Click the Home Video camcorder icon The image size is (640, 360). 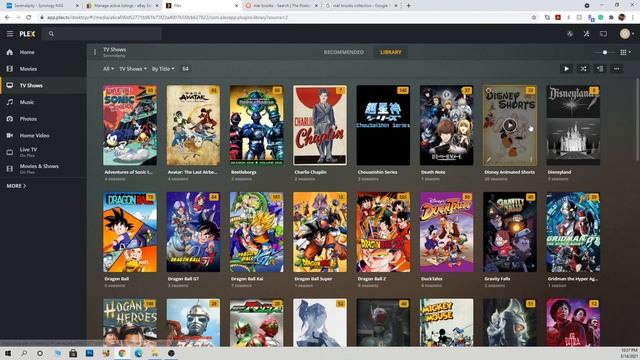10,136
